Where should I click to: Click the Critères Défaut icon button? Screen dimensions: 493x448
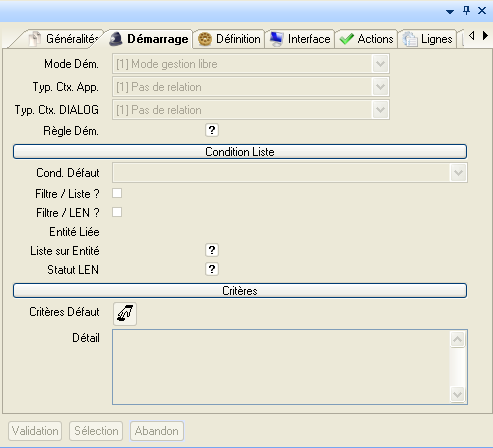pyautogui.click(x=125, y=313)
